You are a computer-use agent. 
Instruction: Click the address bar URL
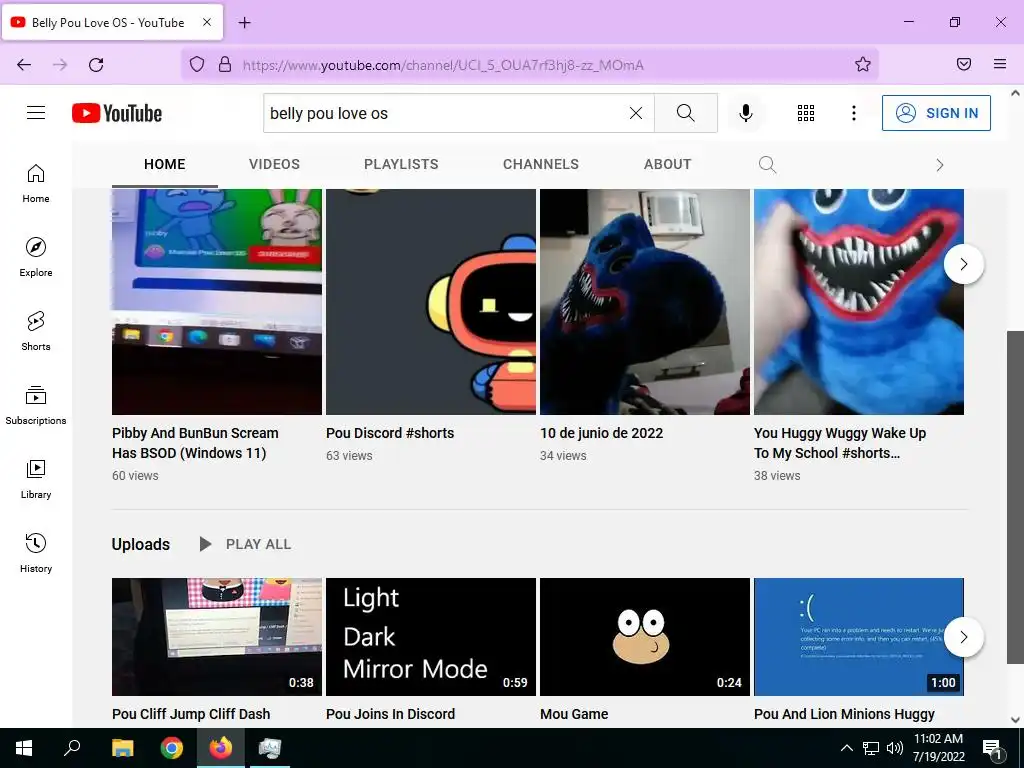tap(443, 65)
